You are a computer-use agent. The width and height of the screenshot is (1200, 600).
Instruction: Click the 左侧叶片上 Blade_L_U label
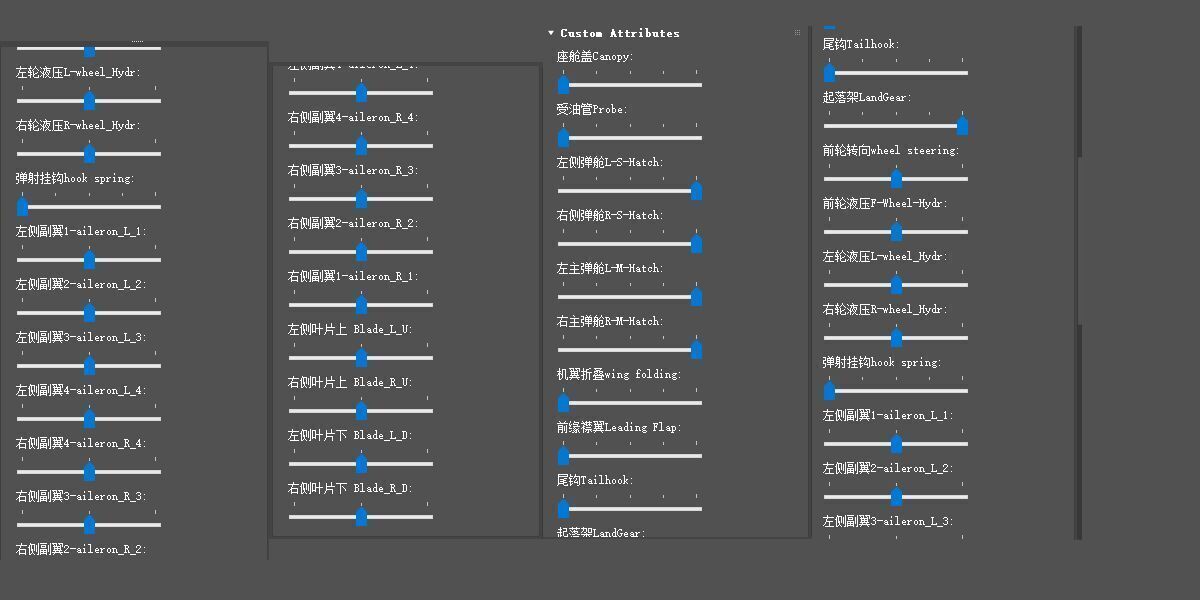pyautogui.click(x=350, y=330)
